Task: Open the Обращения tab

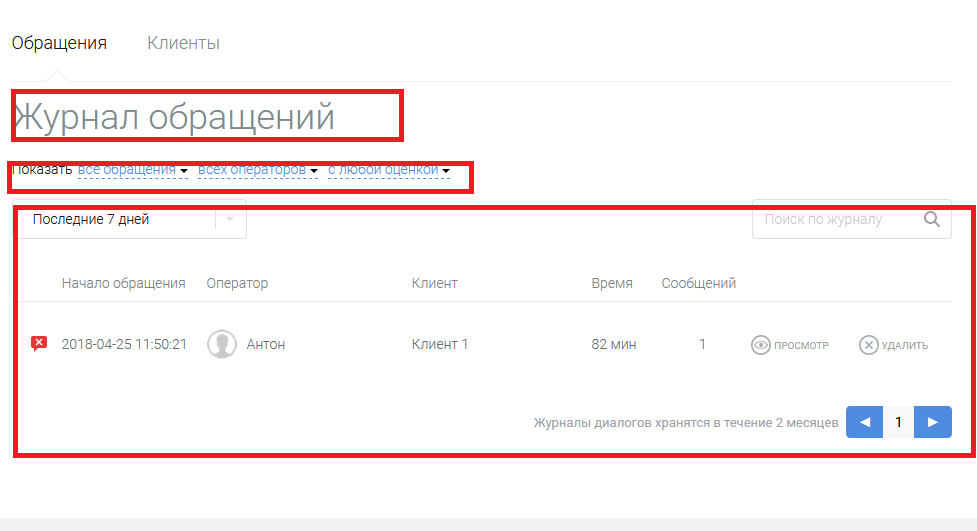Action: tap(59, 43)
